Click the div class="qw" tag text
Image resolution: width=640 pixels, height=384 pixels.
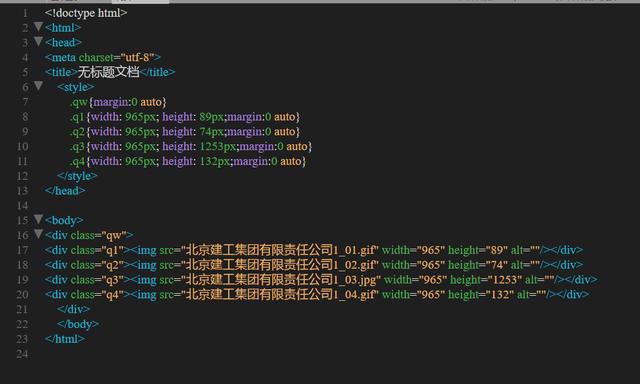click(89, 235)
